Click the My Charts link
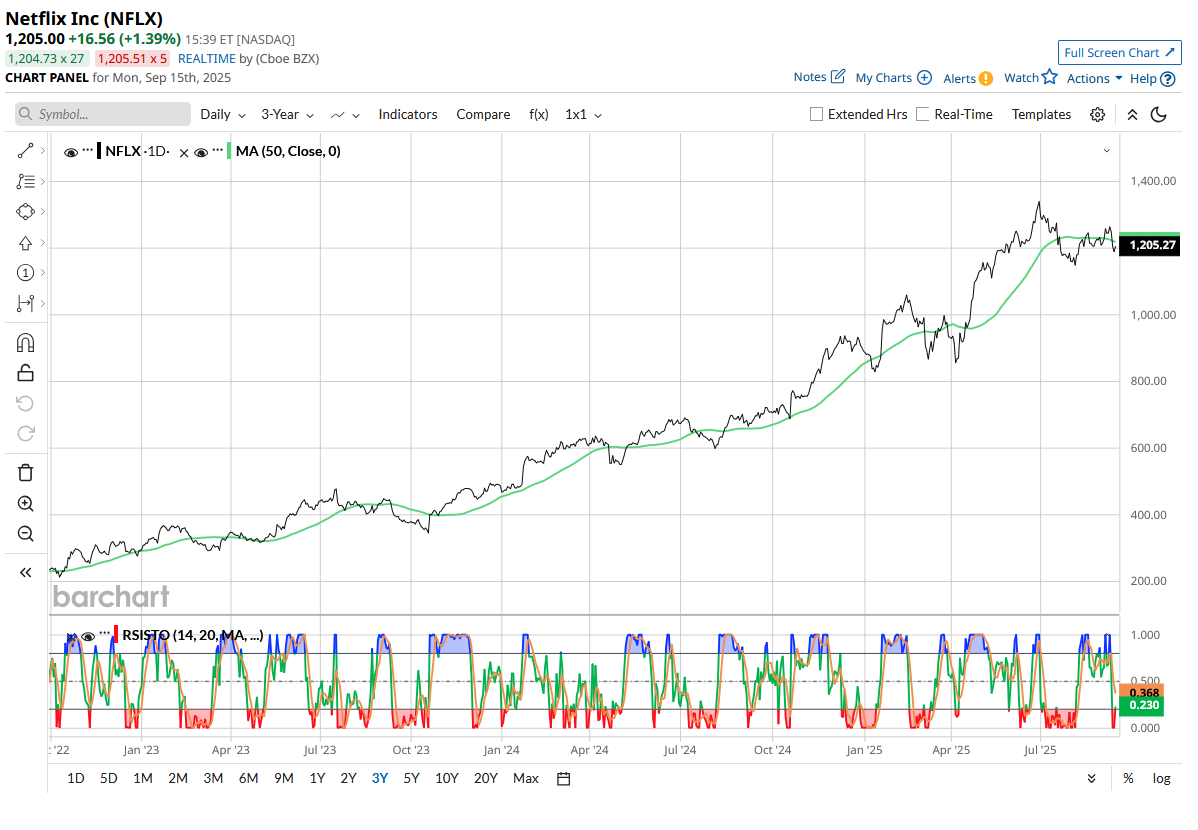The width and height of the screenshot is (1198, 830). 883,78
